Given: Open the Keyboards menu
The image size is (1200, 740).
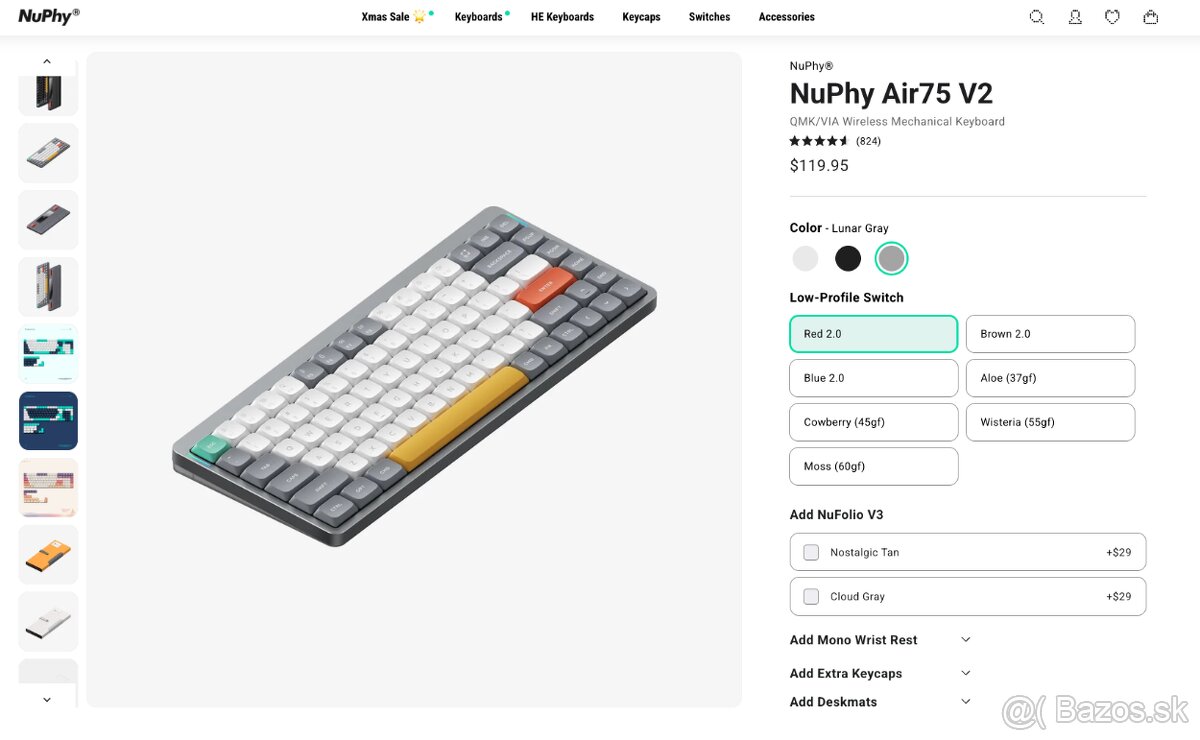Looking at the screenshot, I should [x=478, y=17].
